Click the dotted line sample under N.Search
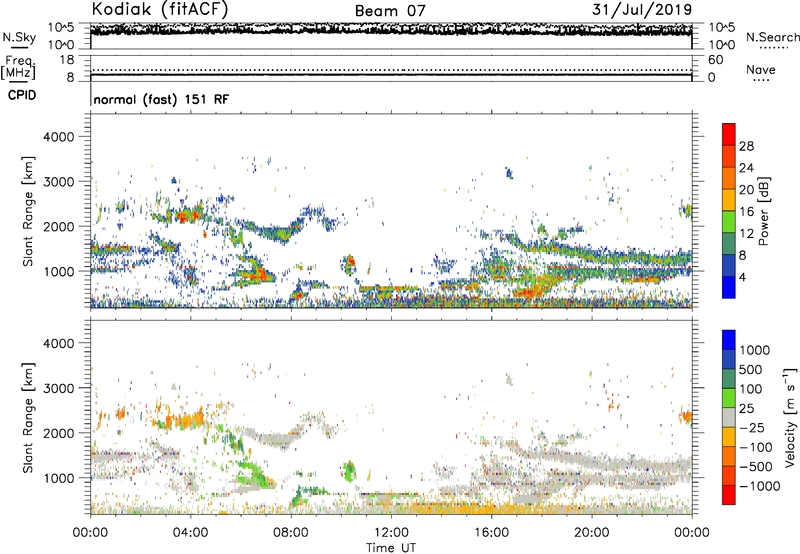 tap(774, 47)
